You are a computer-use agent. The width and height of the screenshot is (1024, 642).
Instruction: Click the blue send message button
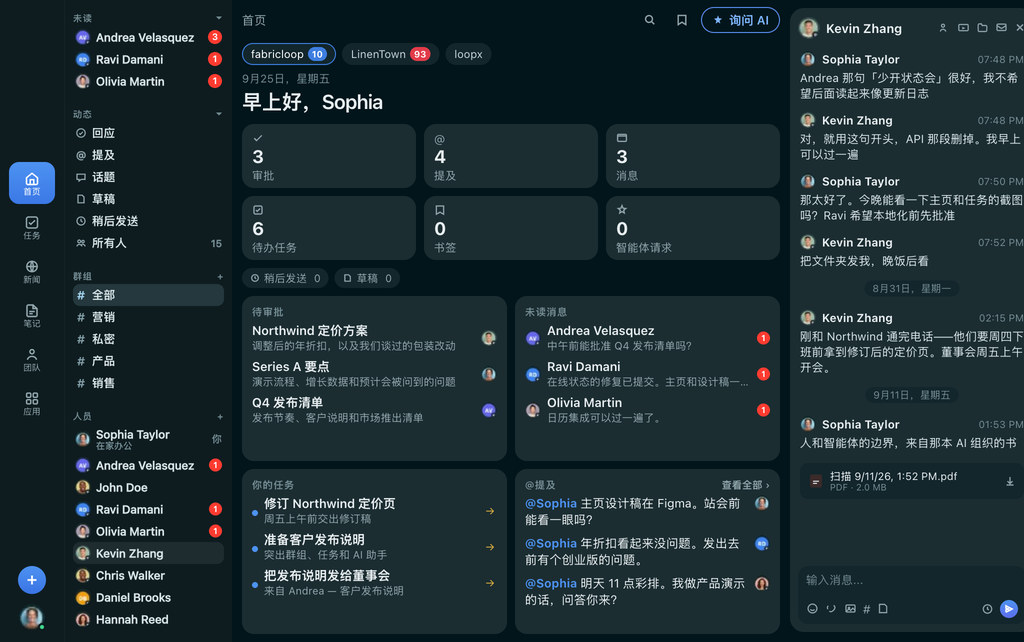pos(1008,609)
